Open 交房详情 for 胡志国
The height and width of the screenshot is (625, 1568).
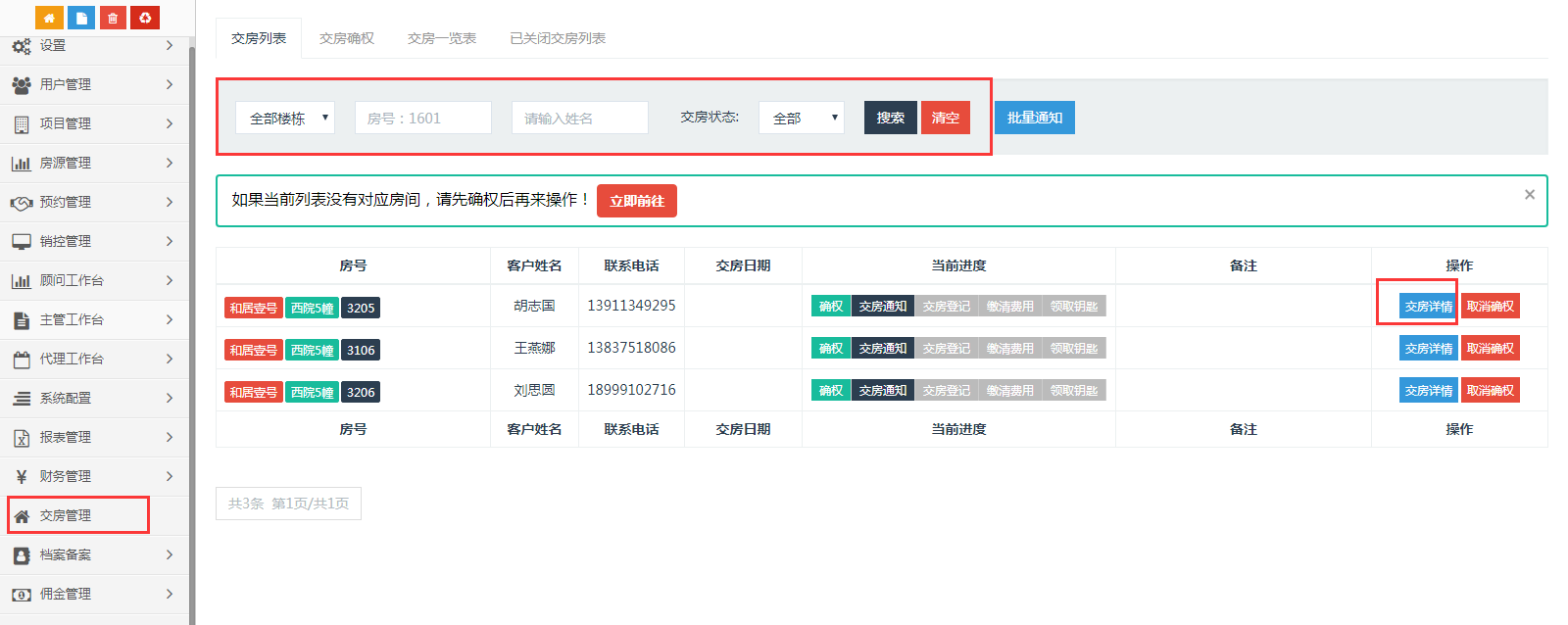coord(1429,307)
